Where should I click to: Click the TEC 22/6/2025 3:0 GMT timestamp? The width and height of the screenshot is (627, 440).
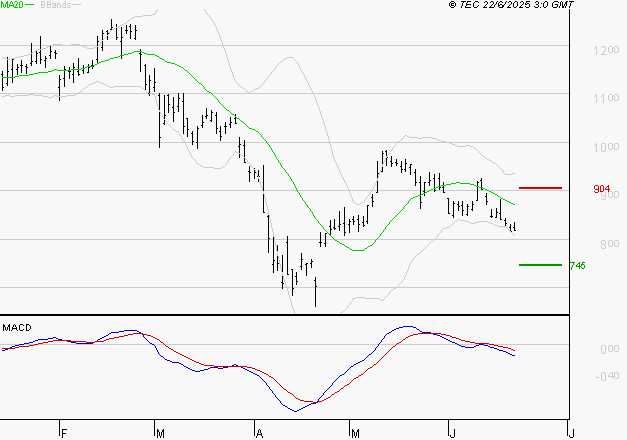[x=511, y=4]
